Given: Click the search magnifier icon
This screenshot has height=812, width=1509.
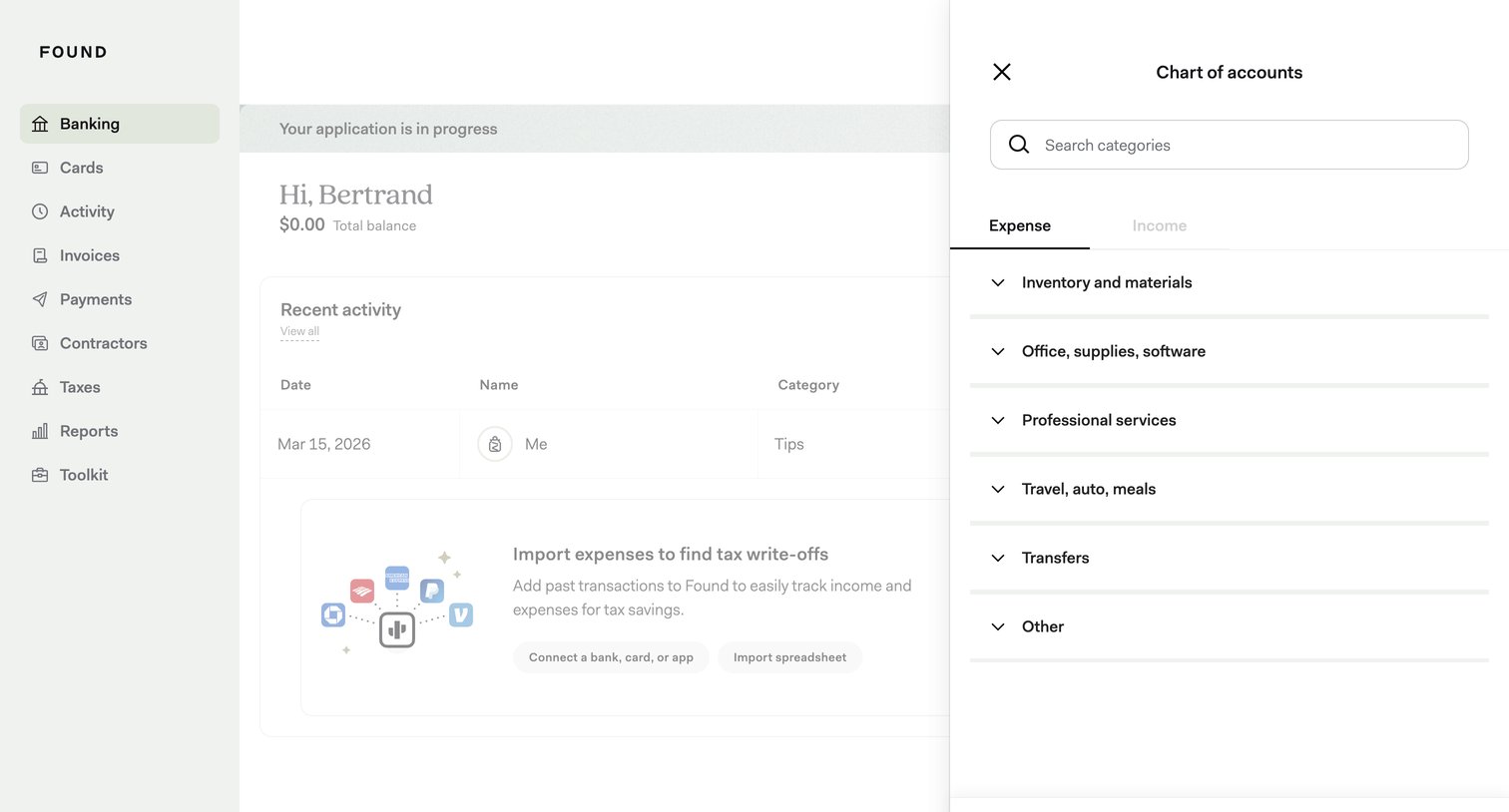Looking at the screenshot, I should tap(1019, 145).
